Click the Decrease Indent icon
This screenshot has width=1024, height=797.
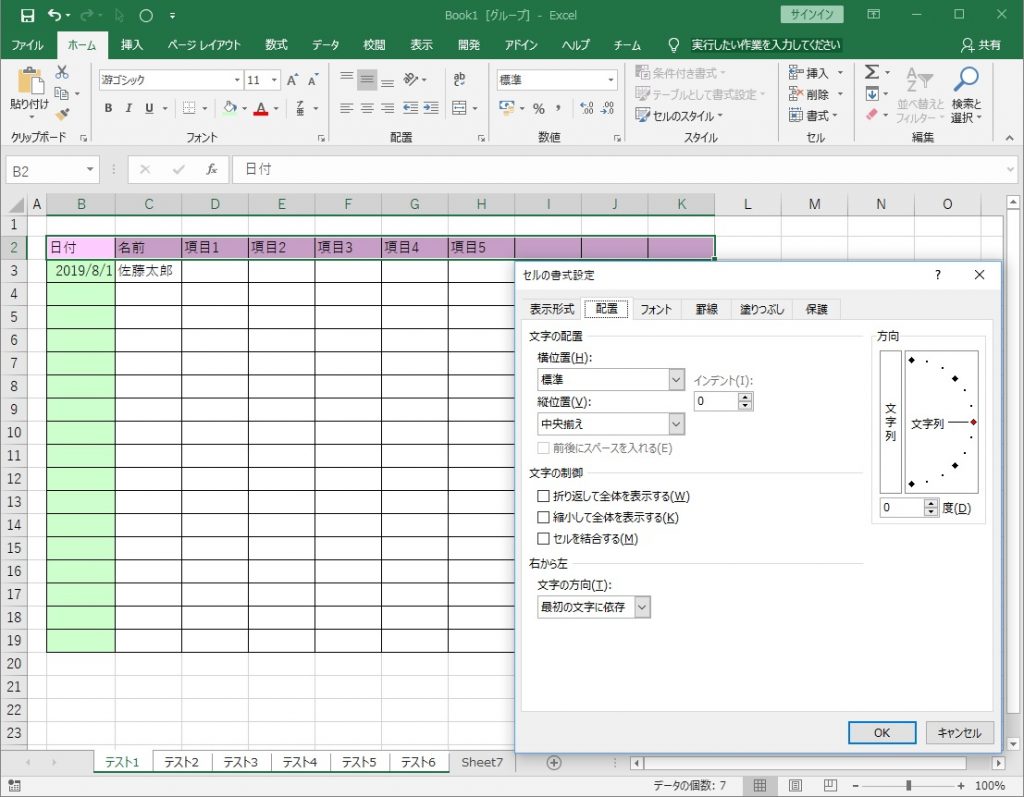click(x=410, y=108)
